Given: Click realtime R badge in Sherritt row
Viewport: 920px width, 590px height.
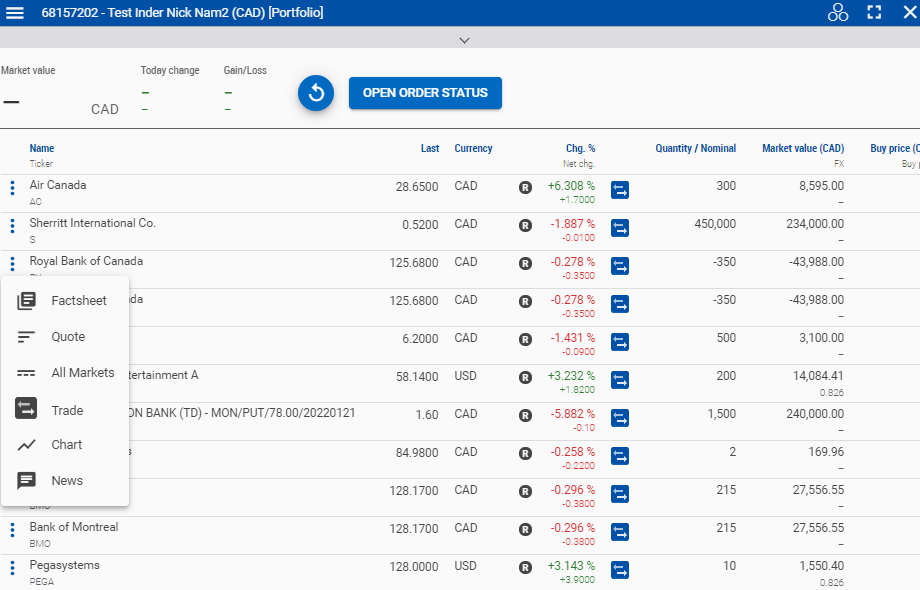Looking at the screenshot, I should [525, 226].
